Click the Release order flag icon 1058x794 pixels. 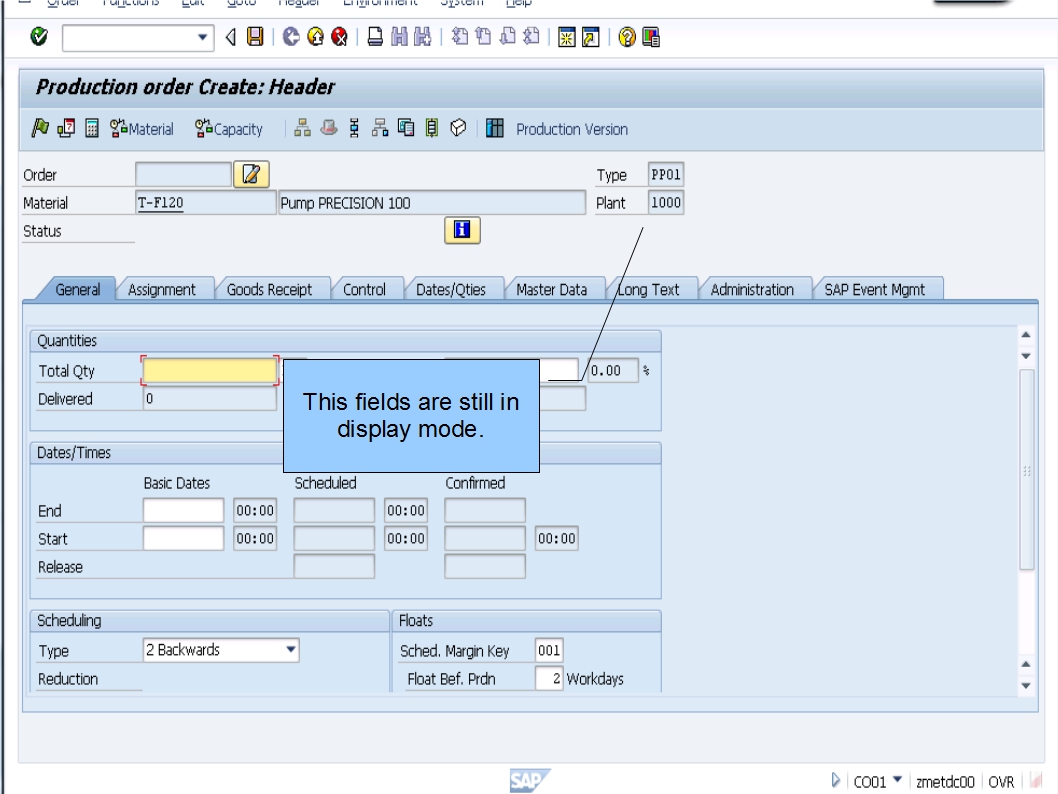click(x=40, y=127)
